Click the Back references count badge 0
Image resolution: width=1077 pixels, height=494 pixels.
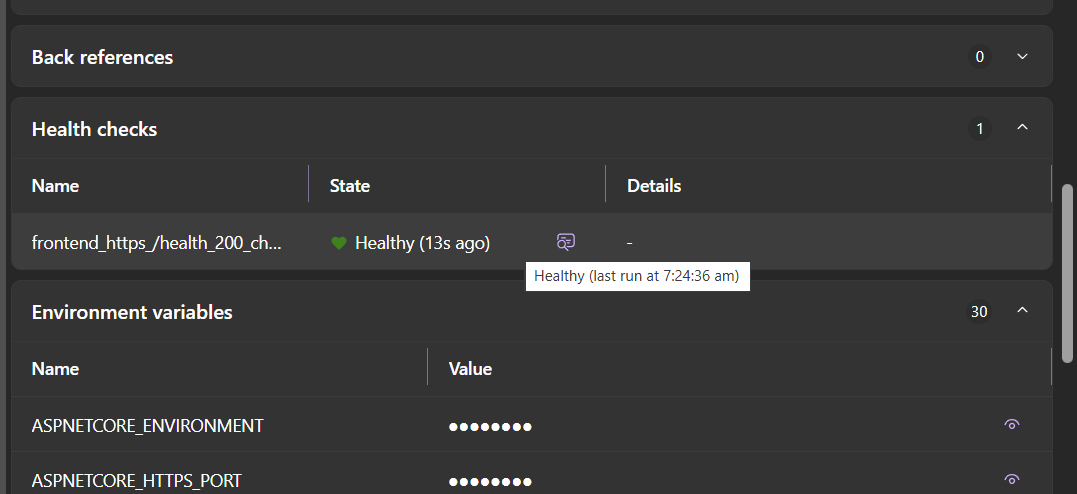(x=979, y=57)
